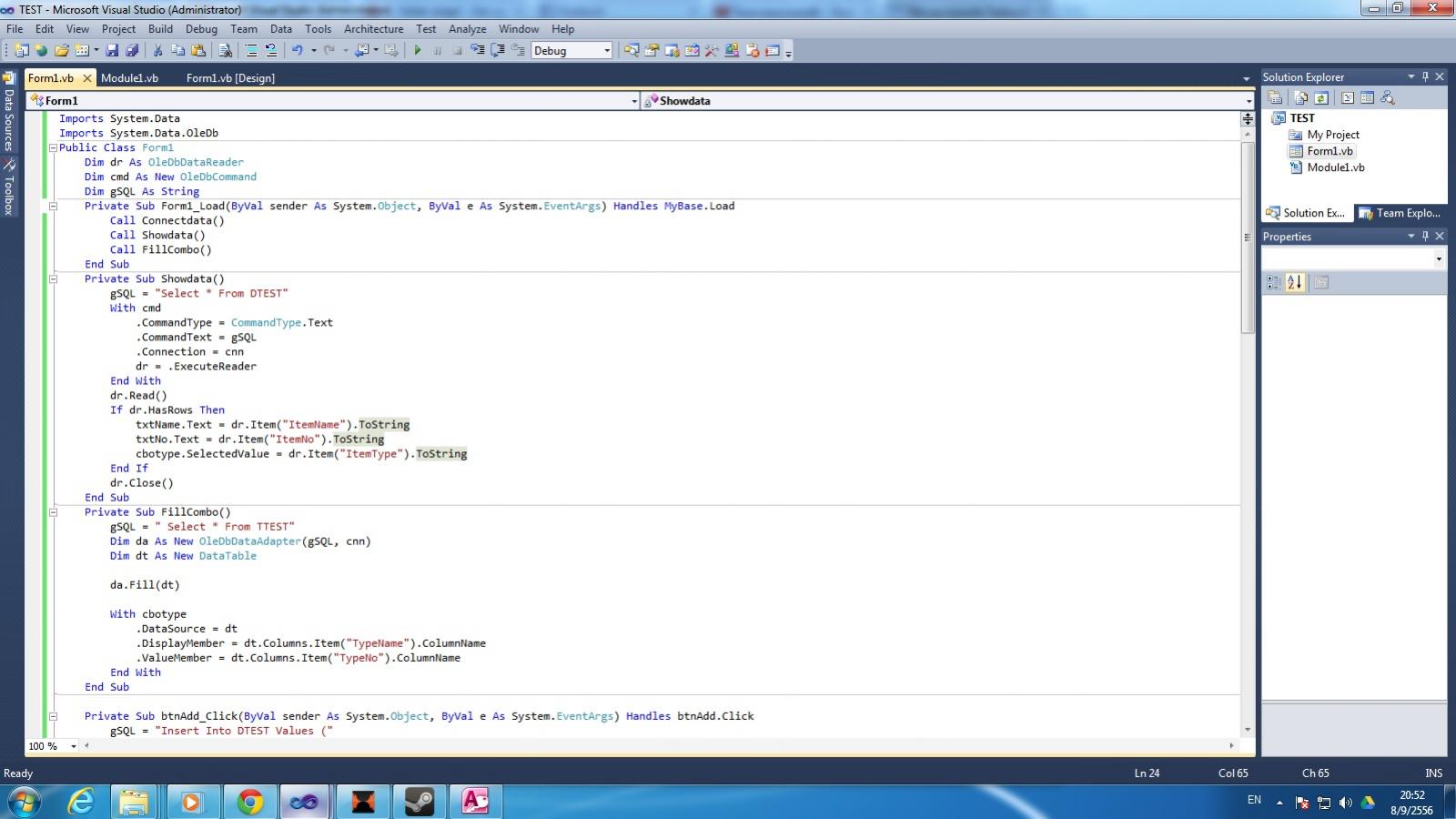Click the Copy toolbar icon
The height and width of the screenshot is (819, 1456).
click(x=178, y=51)
